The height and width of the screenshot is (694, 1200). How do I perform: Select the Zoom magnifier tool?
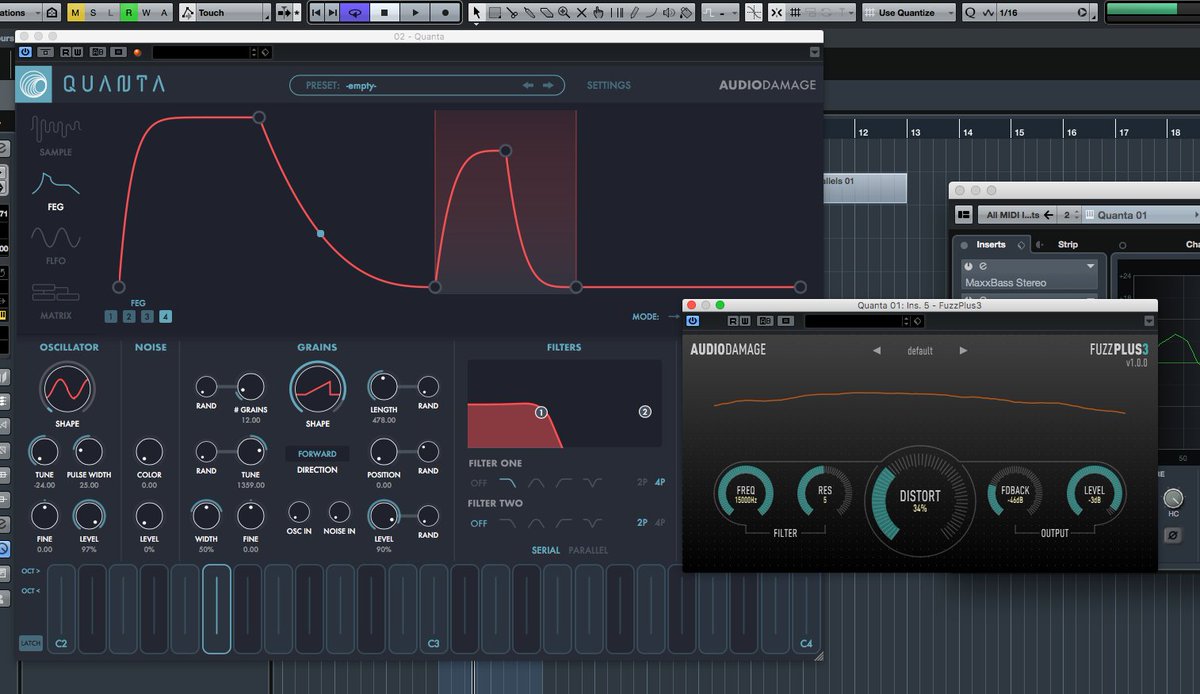point(565,13)
